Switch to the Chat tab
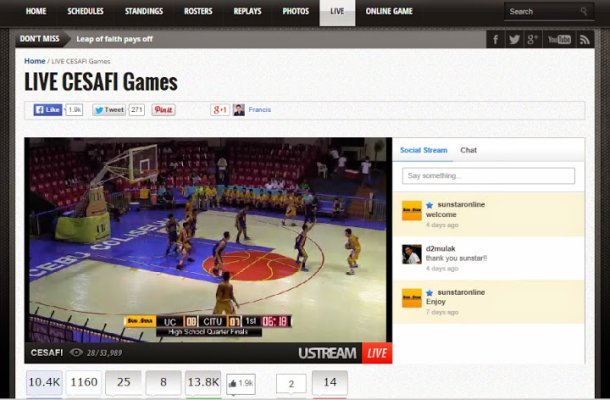The image size is (610, 400). point(468,150)
